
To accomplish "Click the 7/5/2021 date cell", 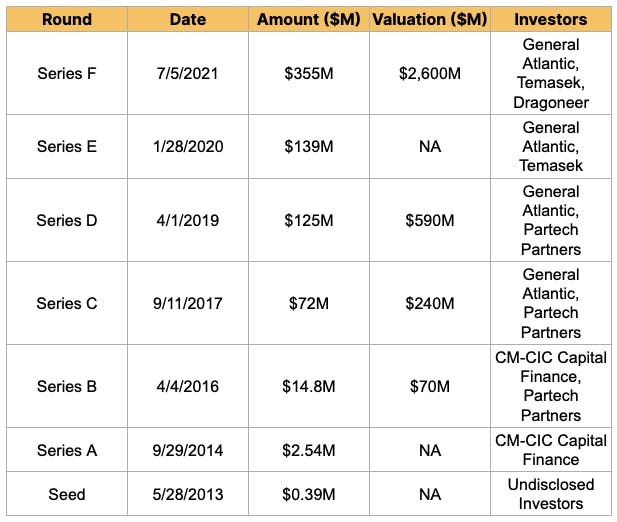I will point(190,74).
